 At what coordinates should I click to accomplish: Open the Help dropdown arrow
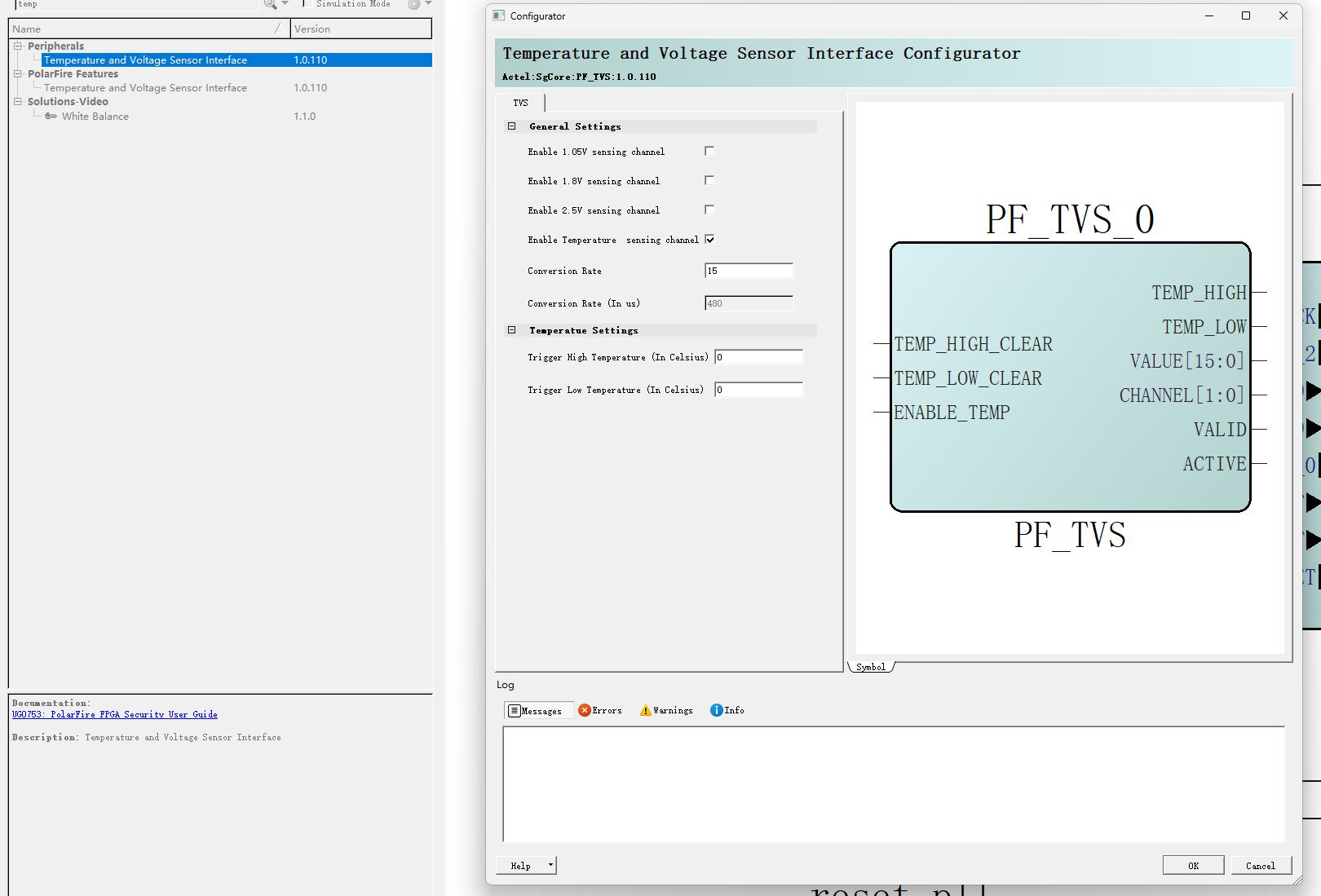(550, 865)
